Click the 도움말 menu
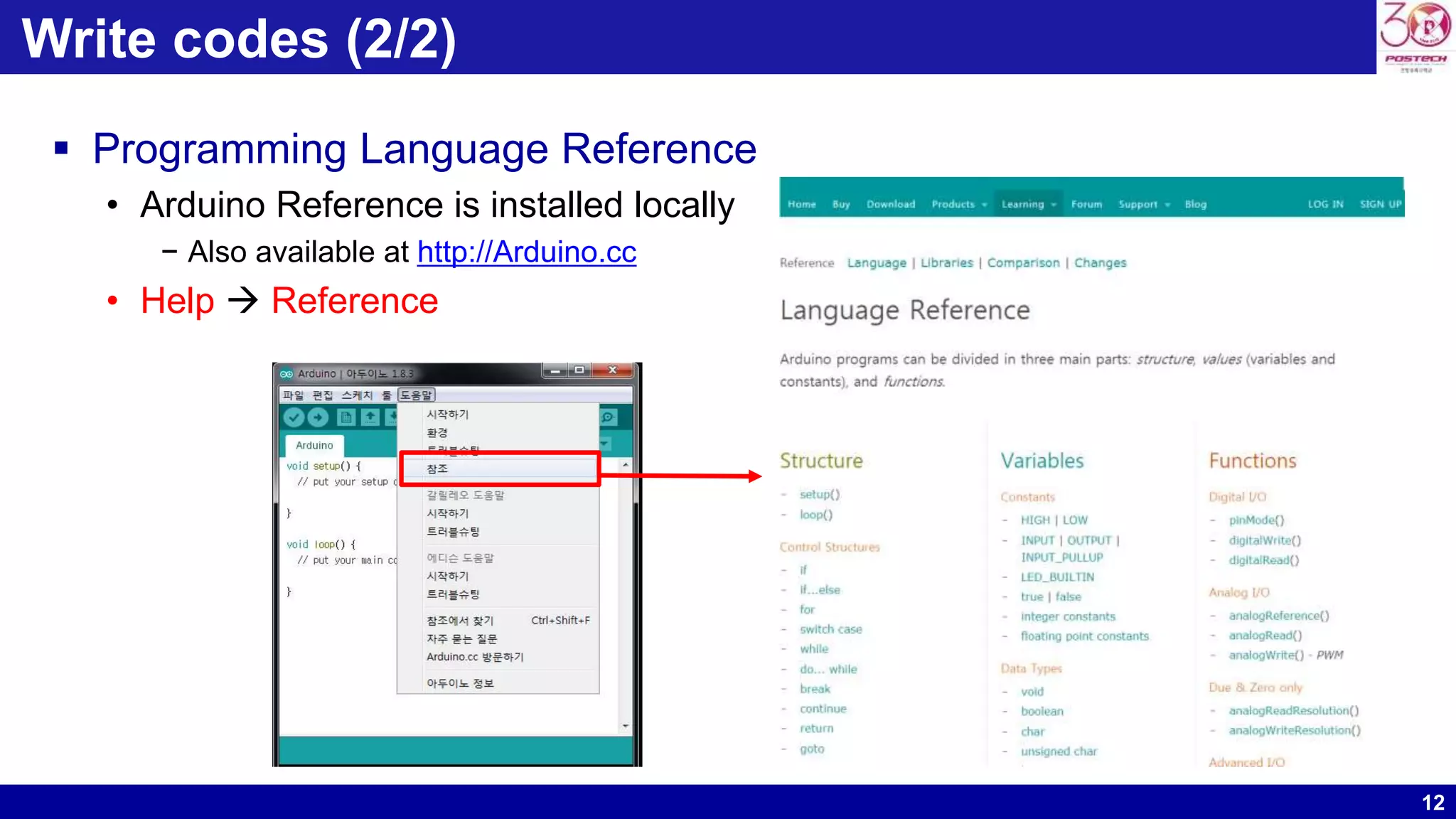1456x819 pixels. click(416, 395)
